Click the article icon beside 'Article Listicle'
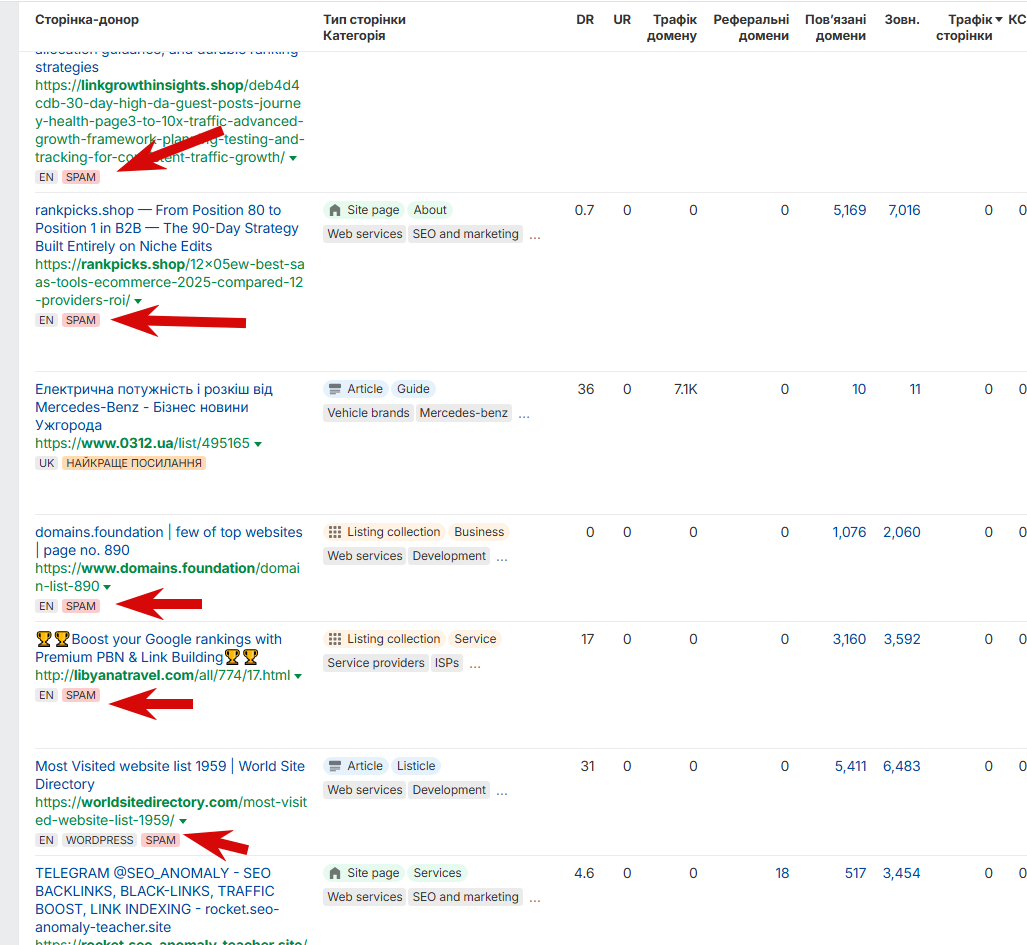This screenshot has width=1027, height=945. click(x=335, y=766)
